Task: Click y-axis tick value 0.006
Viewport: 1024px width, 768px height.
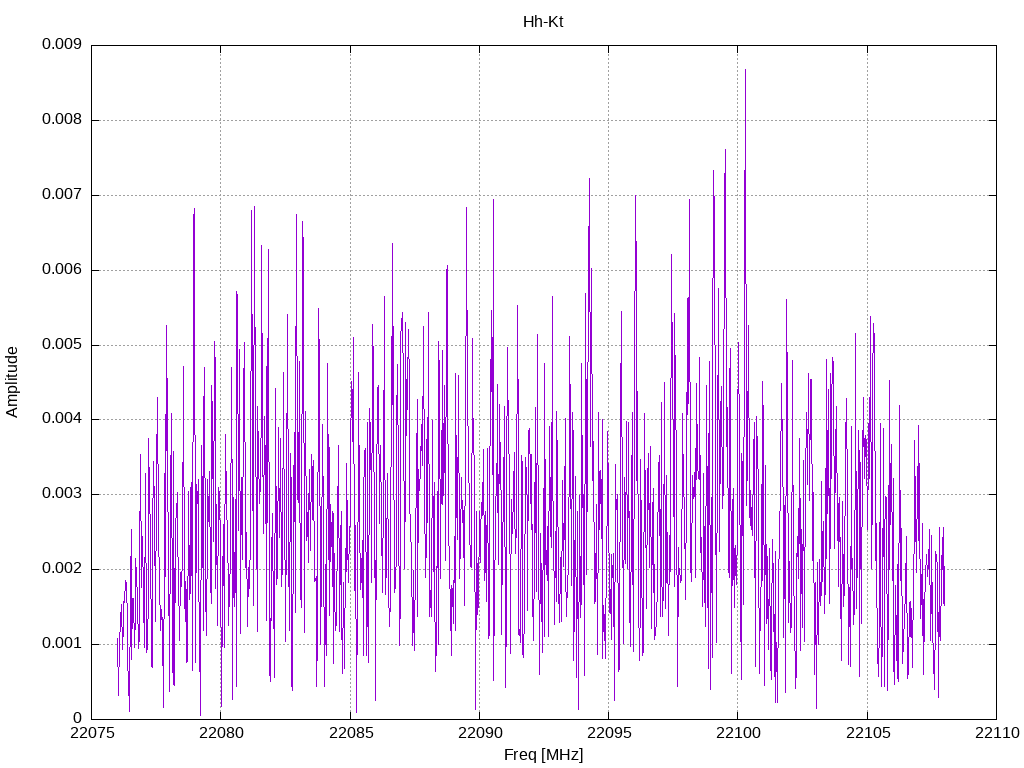Action: (x=61, y=270)
